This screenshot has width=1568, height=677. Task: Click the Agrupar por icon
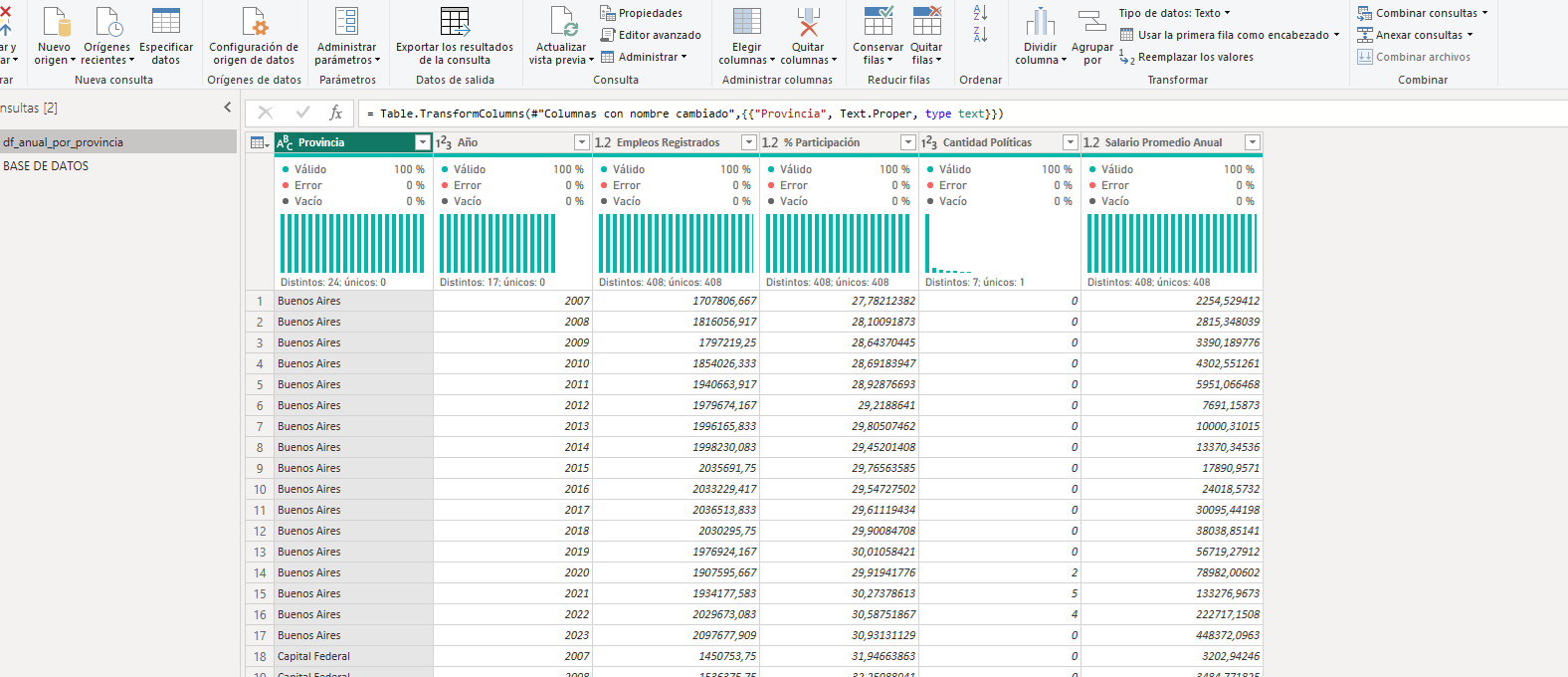1091,22
